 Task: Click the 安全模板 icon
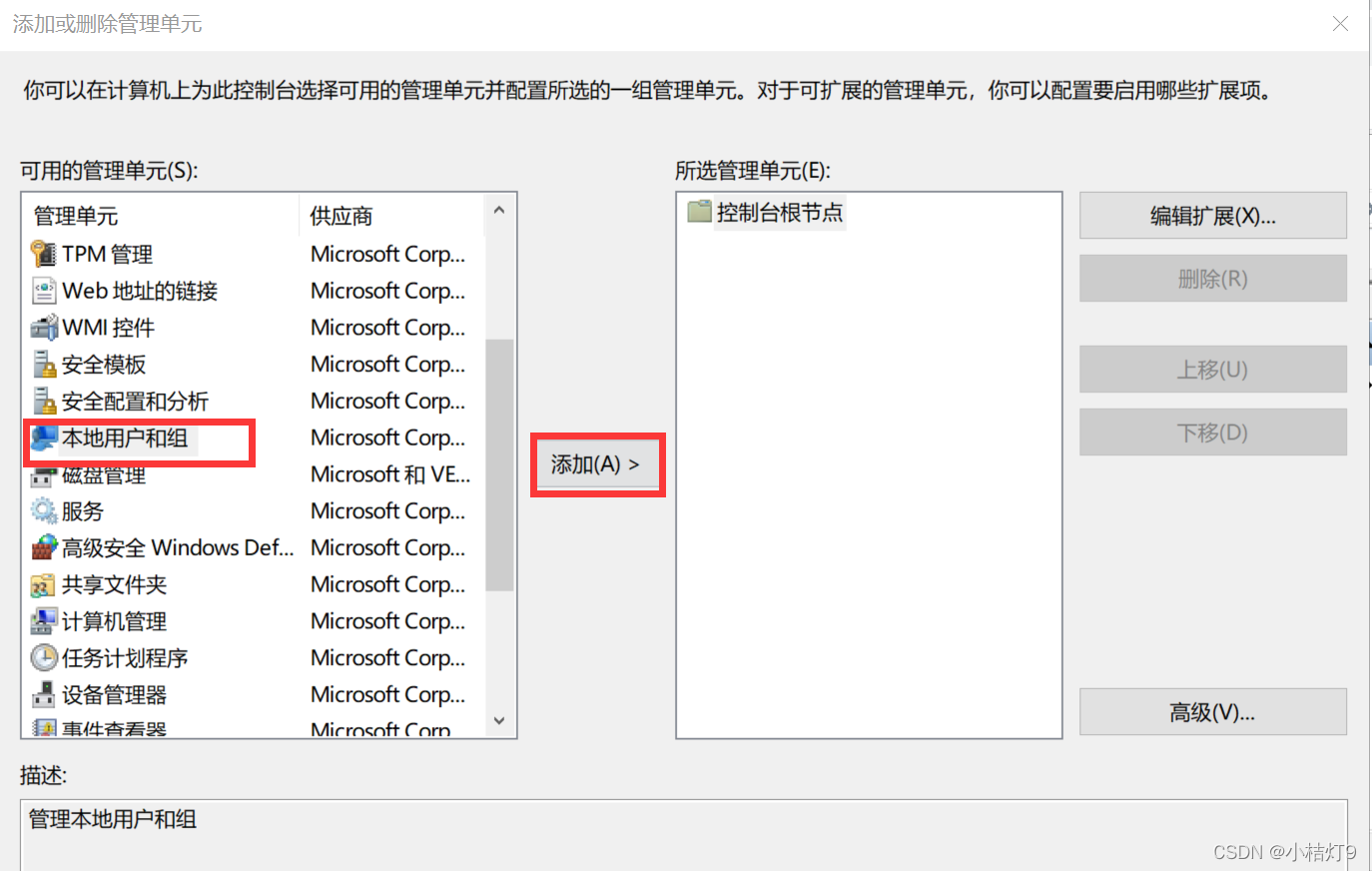(44, 365)
